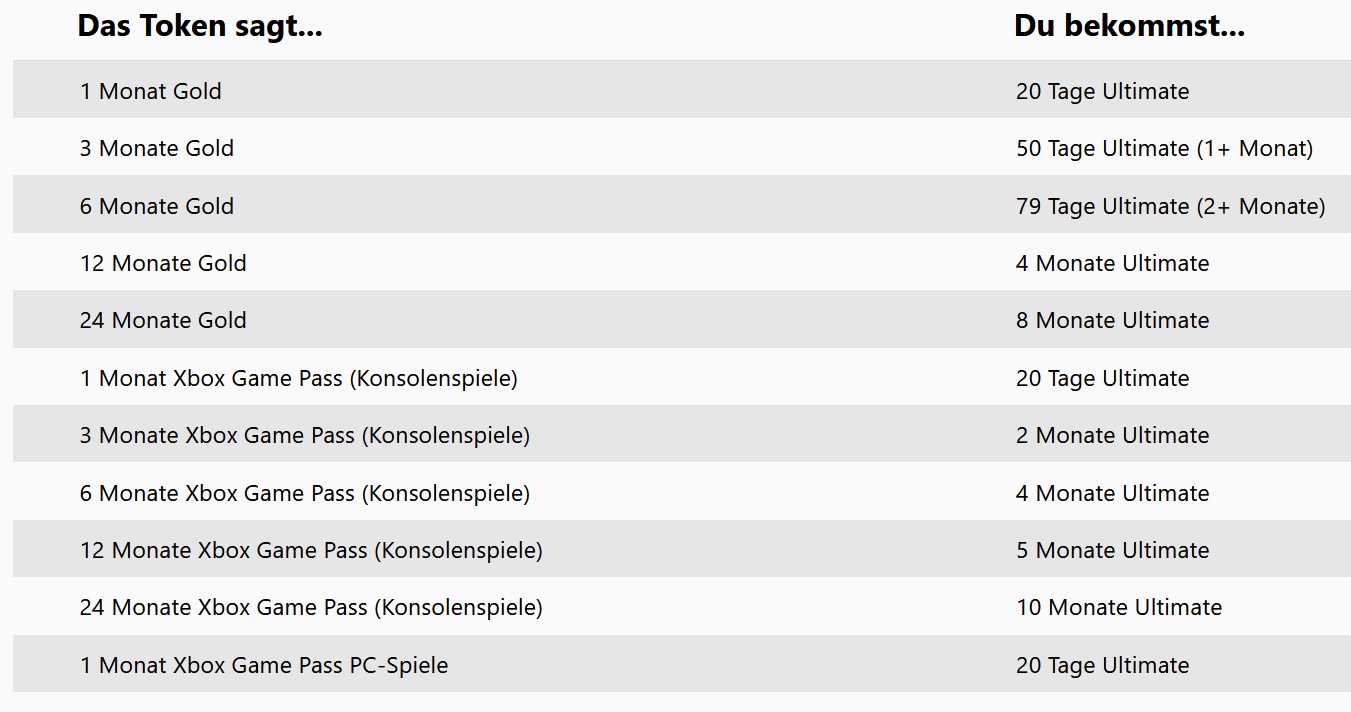This screenshot has width=1351, height=712.
Task: Click '6 Monate Xbox Game Pass (Konsolenspiele)'
Action: (305, 493)
